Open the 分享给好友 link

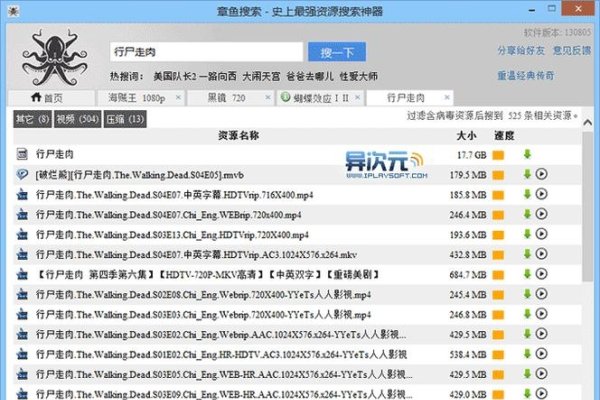520,50
